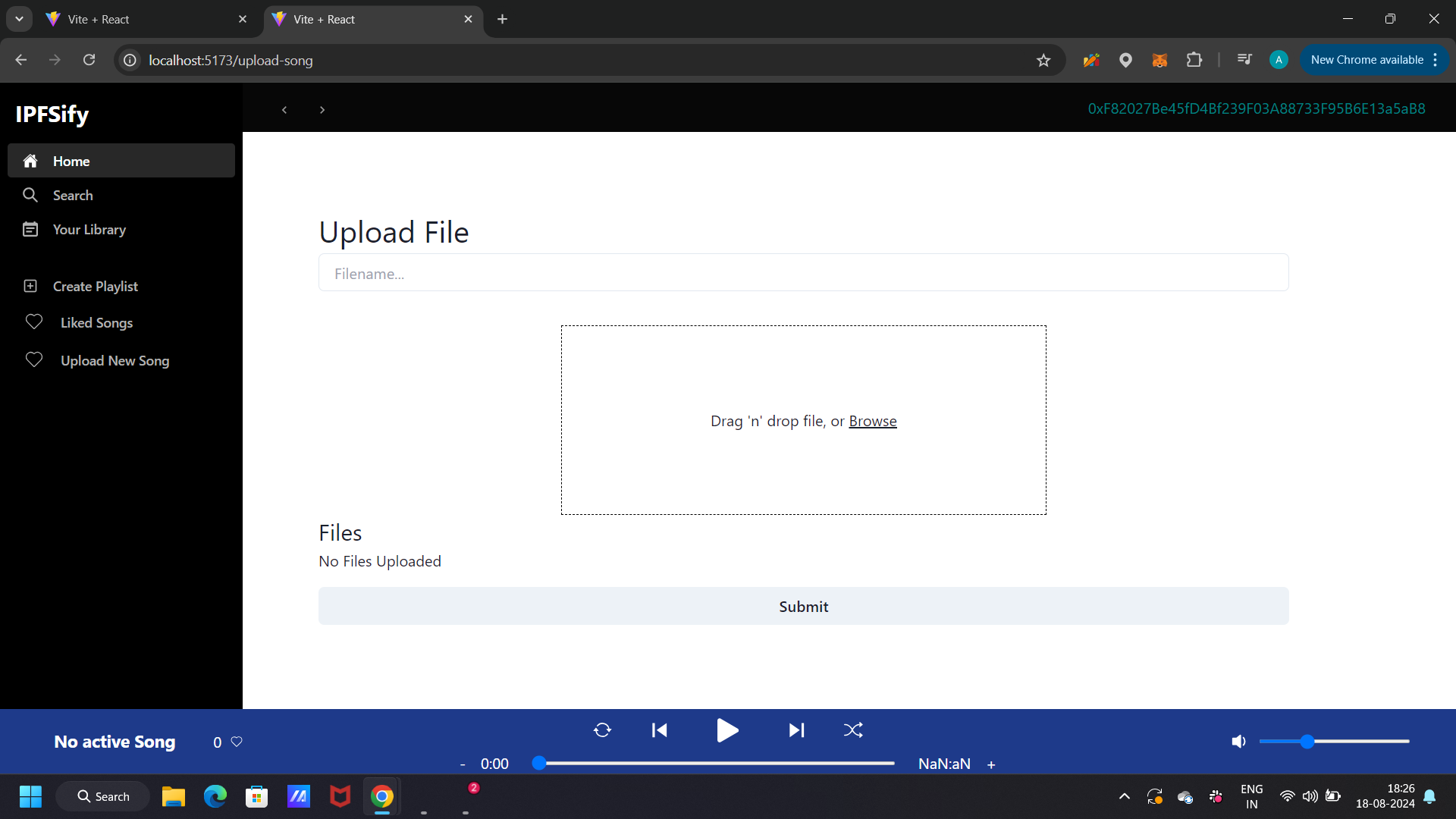Click the Browse link in the dropzone
1456x819 pixels.
872,421
